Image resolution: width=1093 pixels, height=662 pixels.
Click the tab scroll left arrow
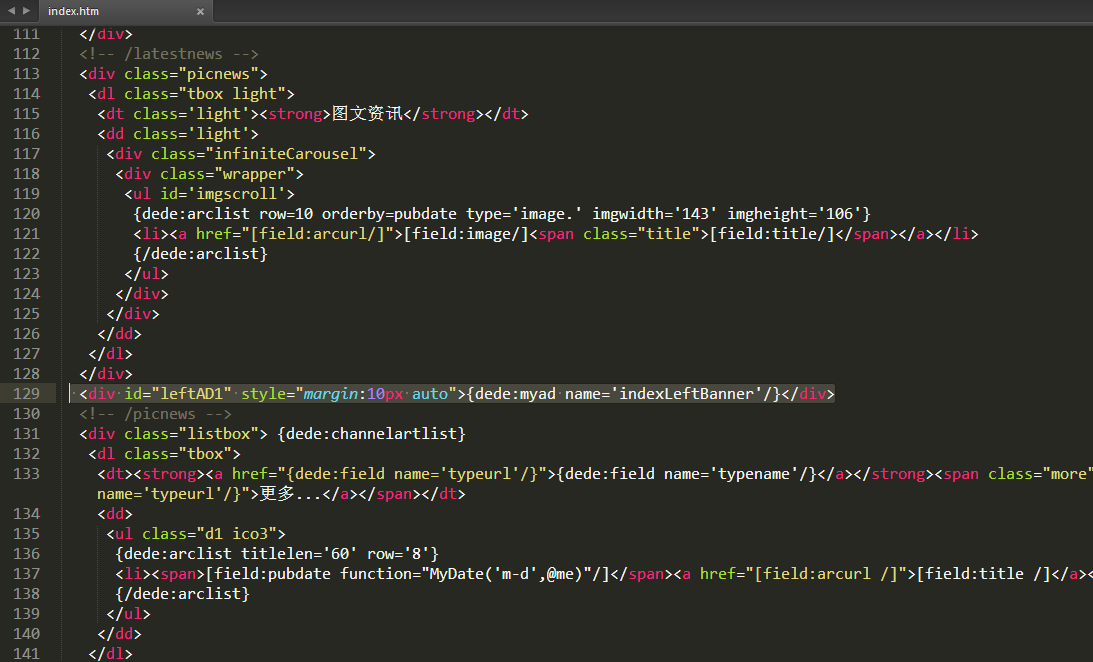11,10
